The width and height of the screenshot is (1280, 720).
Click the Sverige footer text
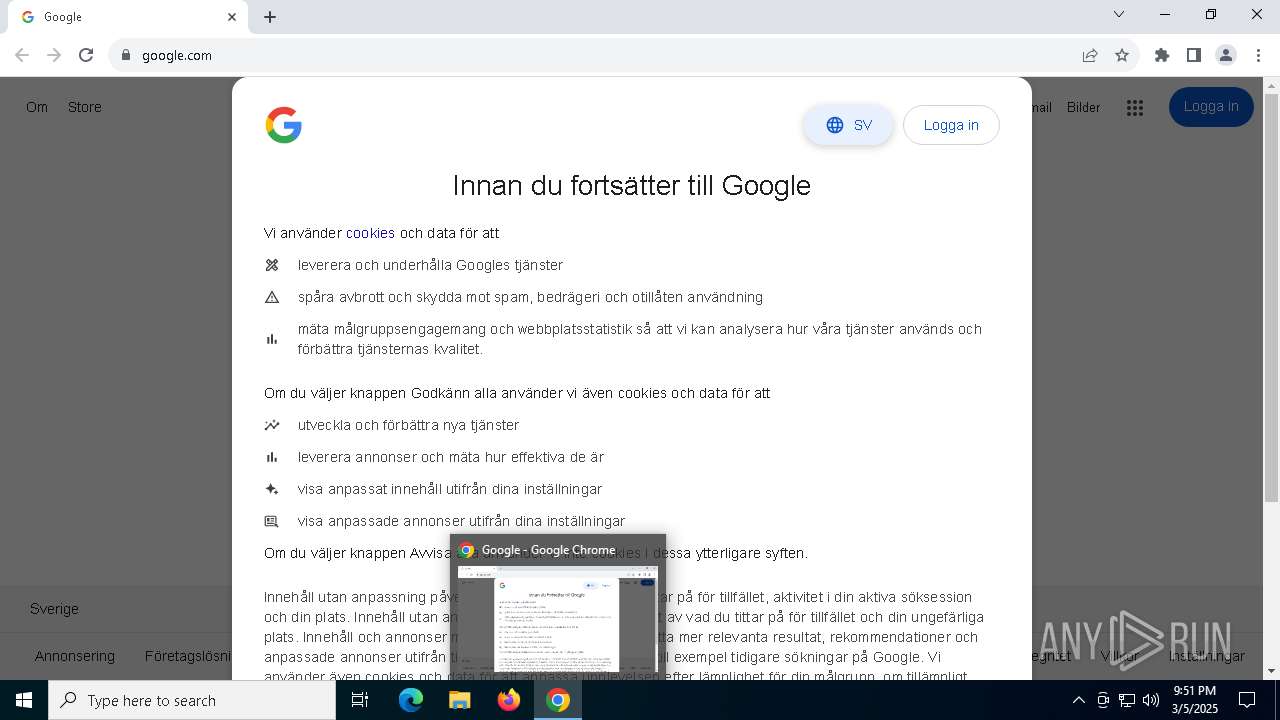54,608
